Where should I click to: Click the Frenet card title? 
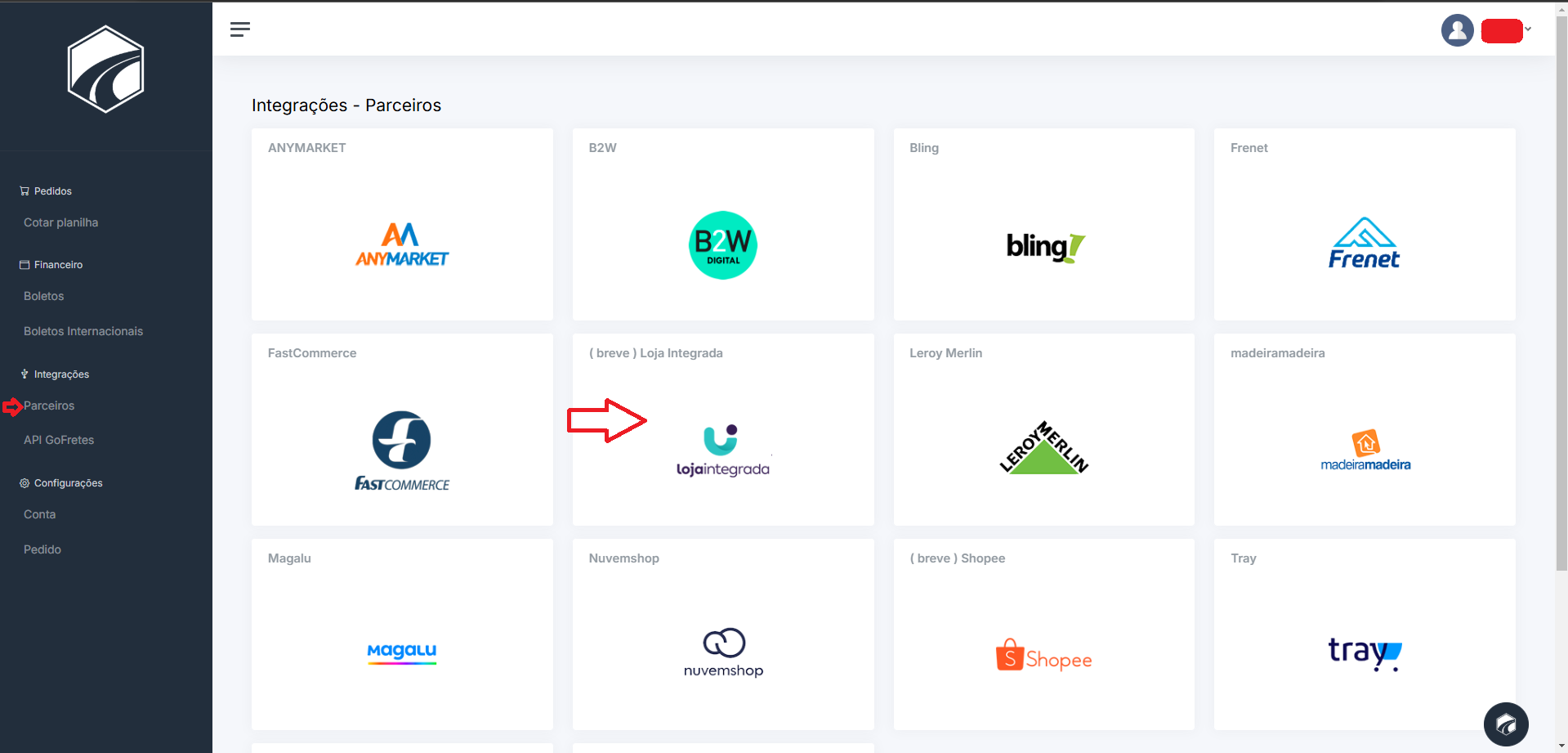1249,148
